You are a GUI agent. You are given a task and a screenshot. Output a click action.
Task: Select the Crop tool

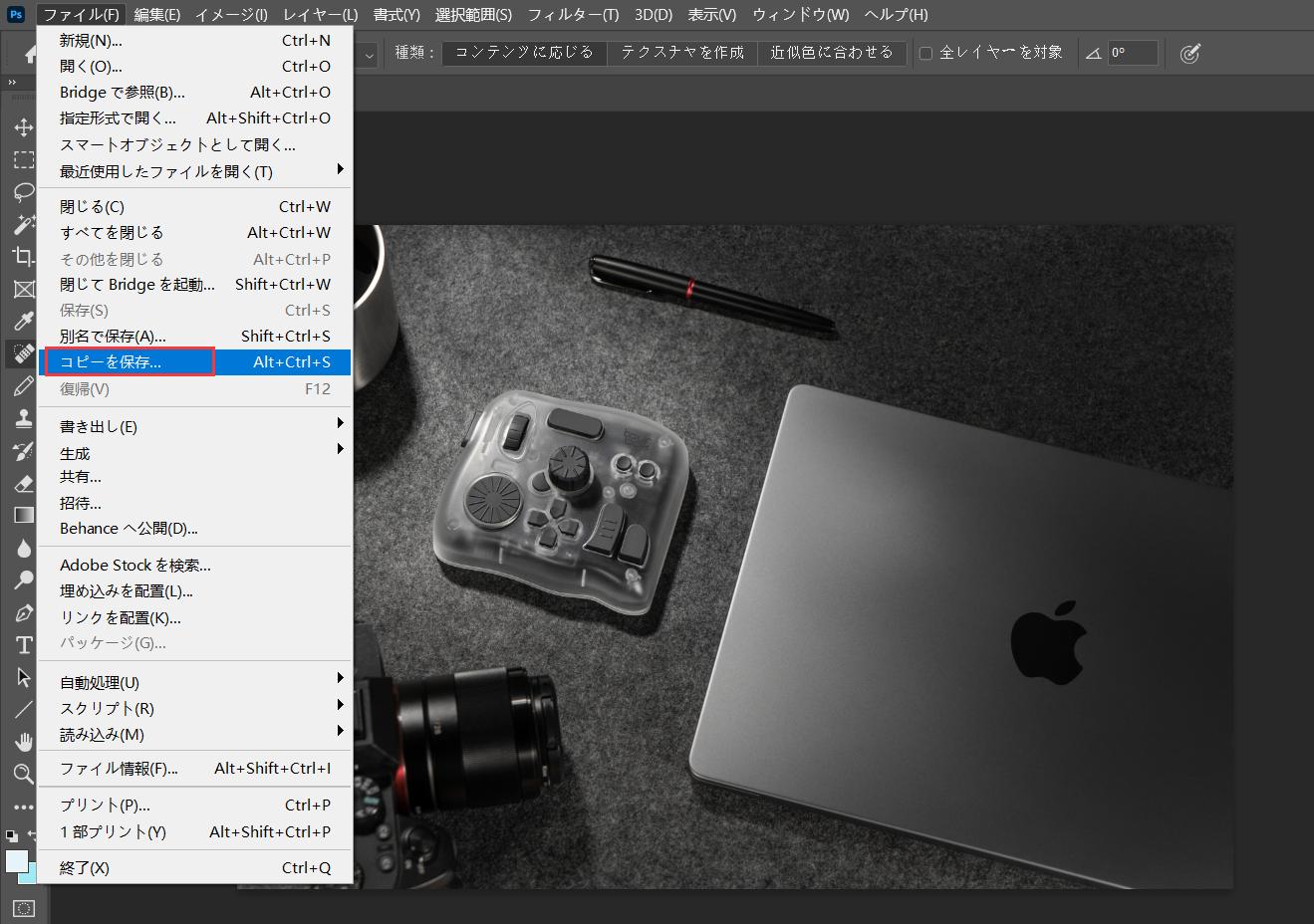[x=23, y=257]
